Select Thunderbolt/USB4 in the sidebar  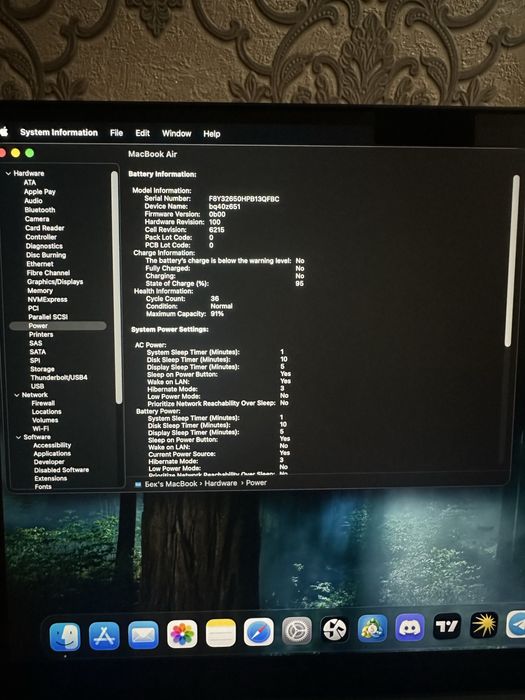(59, 378)
